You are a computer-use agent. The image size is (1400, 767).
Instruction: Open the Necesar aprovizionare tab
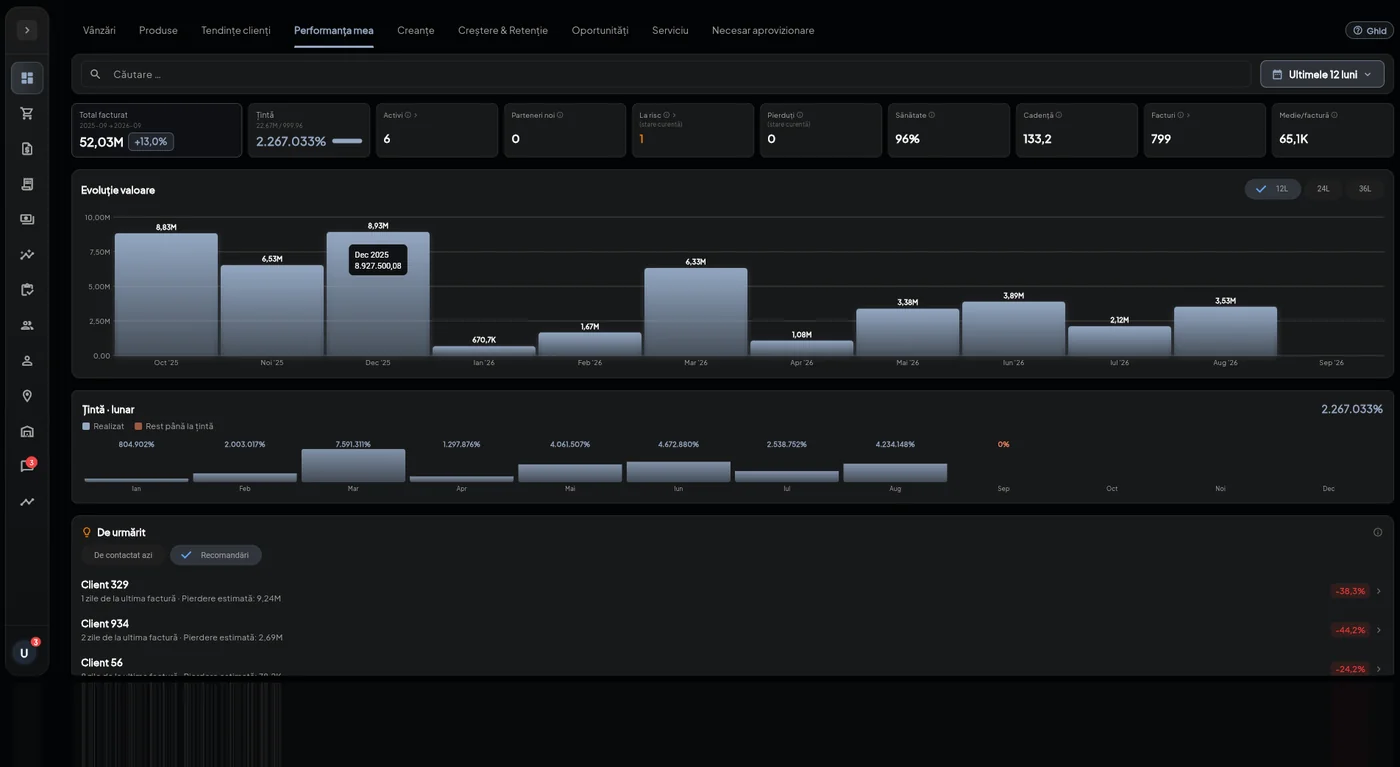point(763,30)
